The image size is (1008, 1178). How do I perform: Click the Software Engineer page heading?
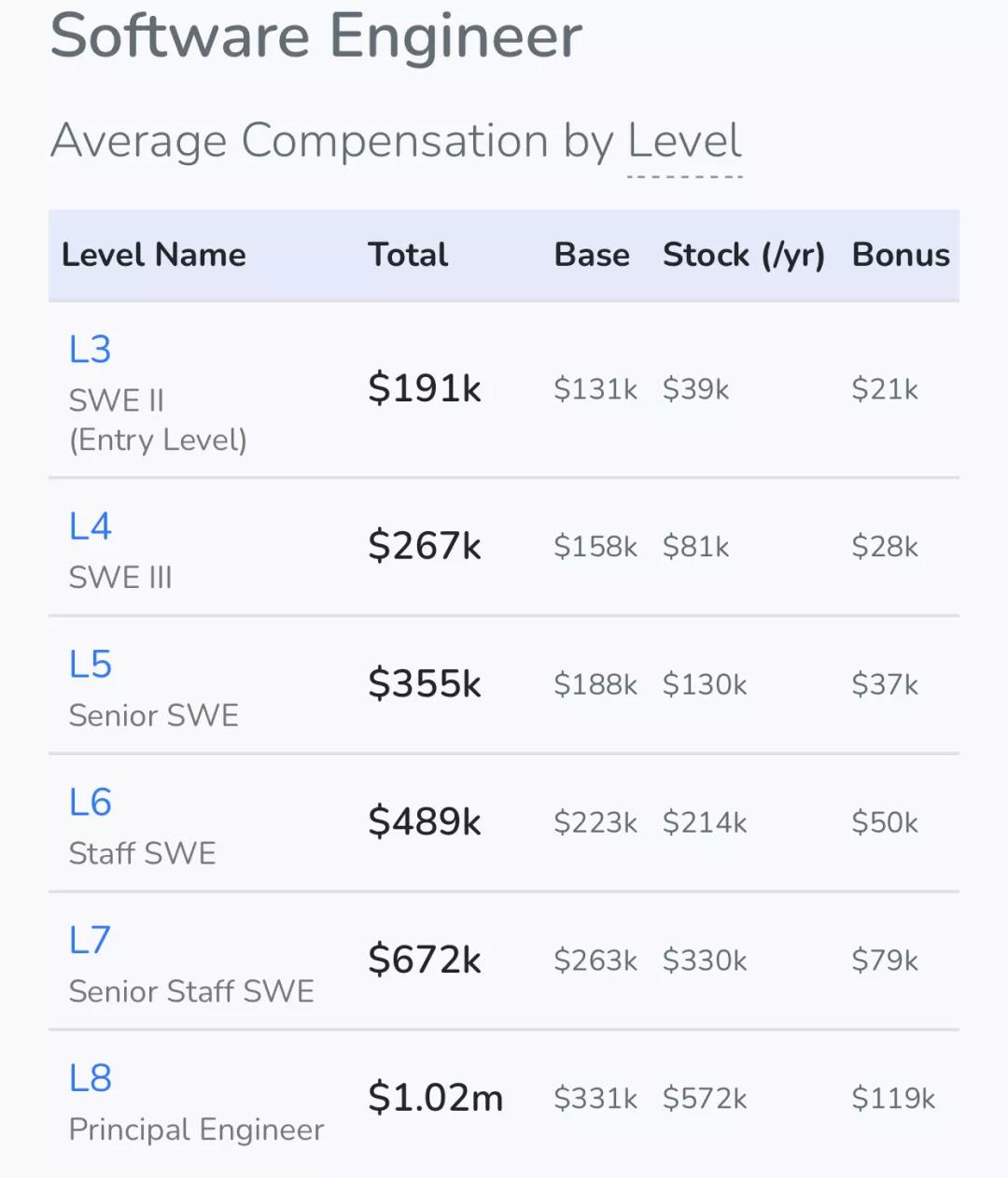[316, 35]
